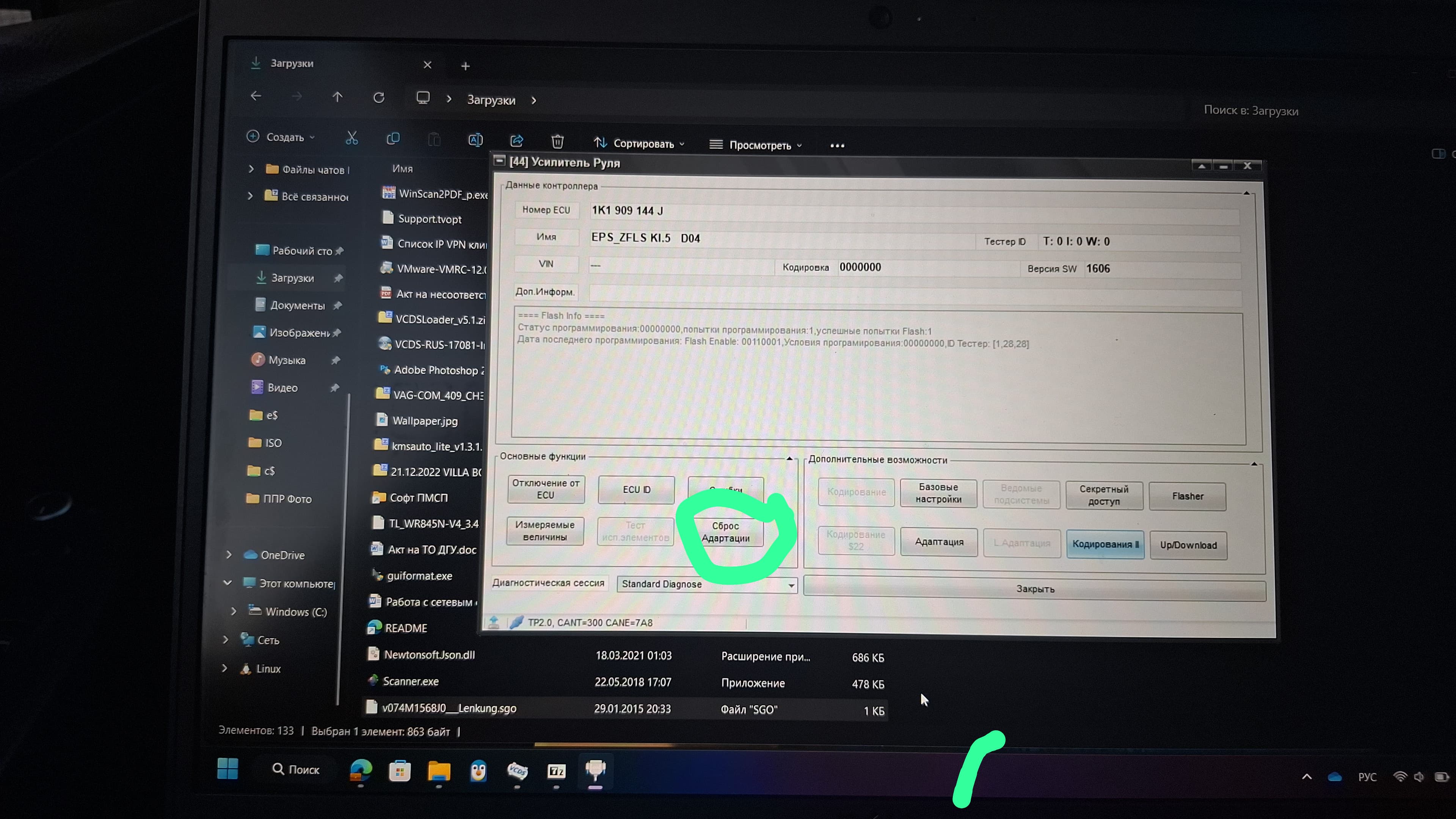Open Microsoft Edge from the taskbar

361,770
